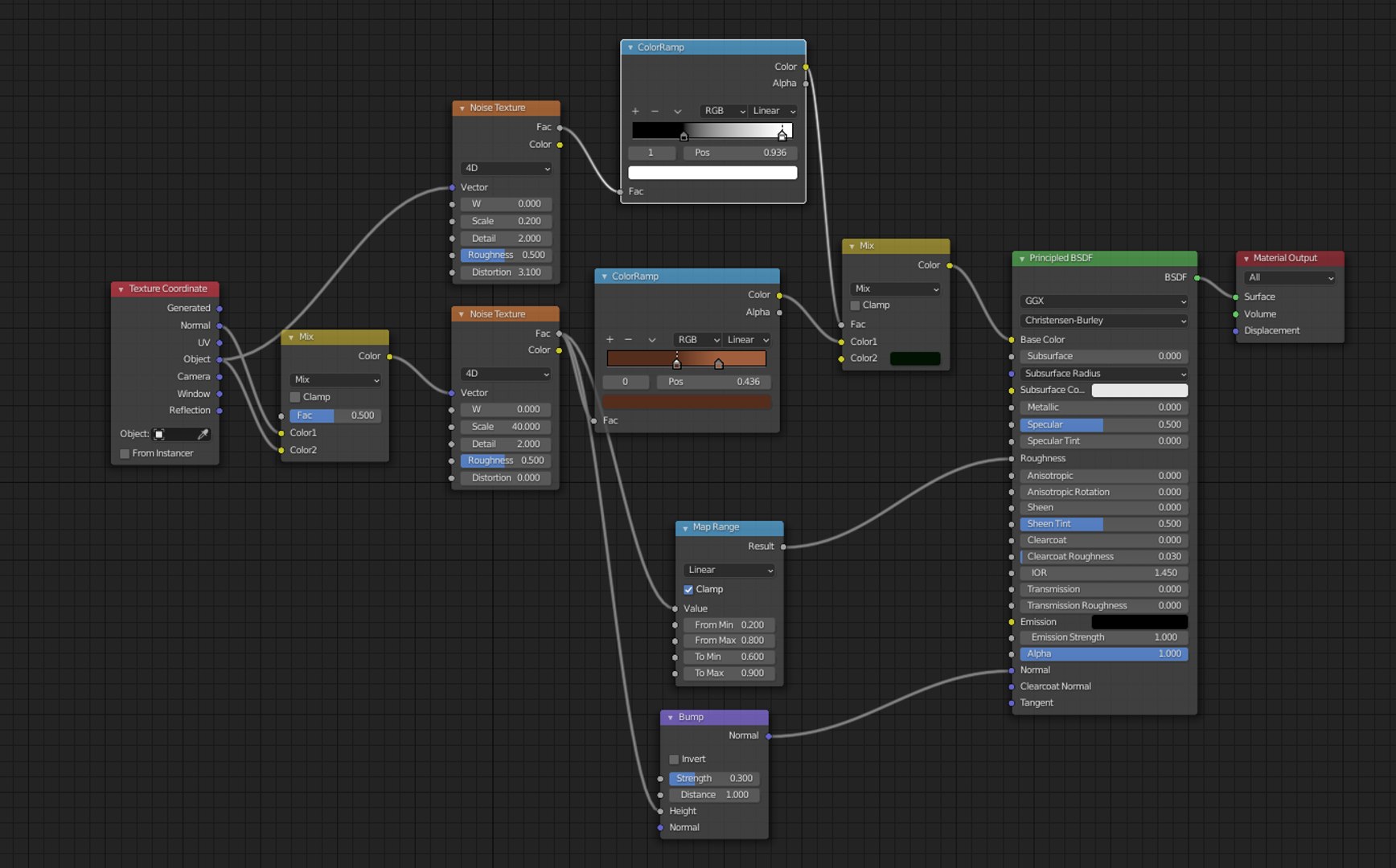Image resolution: width=1396 pixels, height=868 pixels.
Task: Toggle Invert in Bump node
Action: pos(674,759)
